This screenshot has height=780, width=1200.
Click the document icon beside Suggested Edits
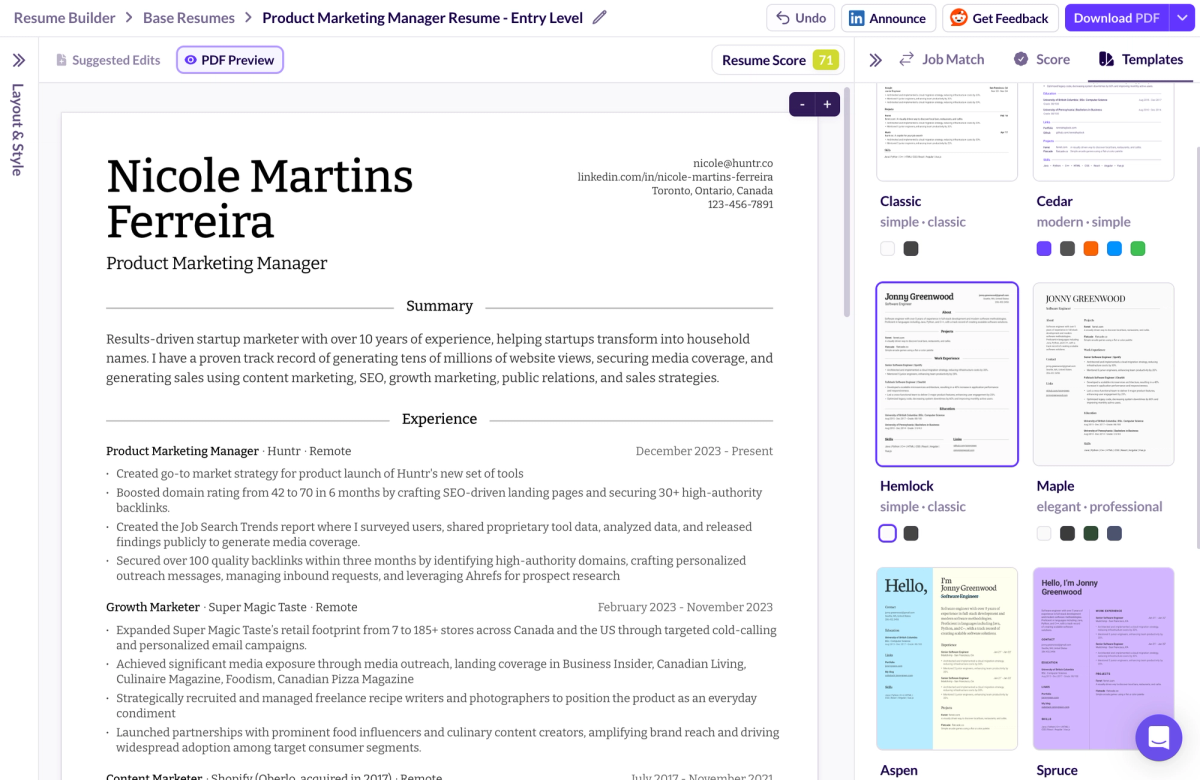click(62, 60)
